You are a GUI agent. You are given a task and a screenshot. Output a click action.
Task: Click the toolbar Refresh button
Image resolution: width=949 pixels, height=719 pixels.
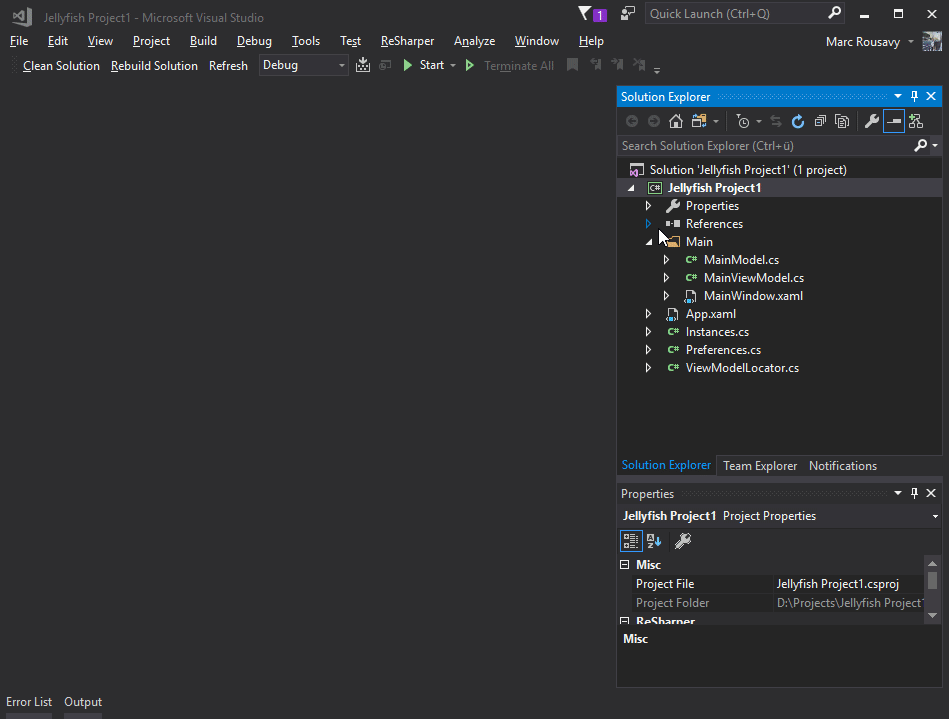coord(228,65)
